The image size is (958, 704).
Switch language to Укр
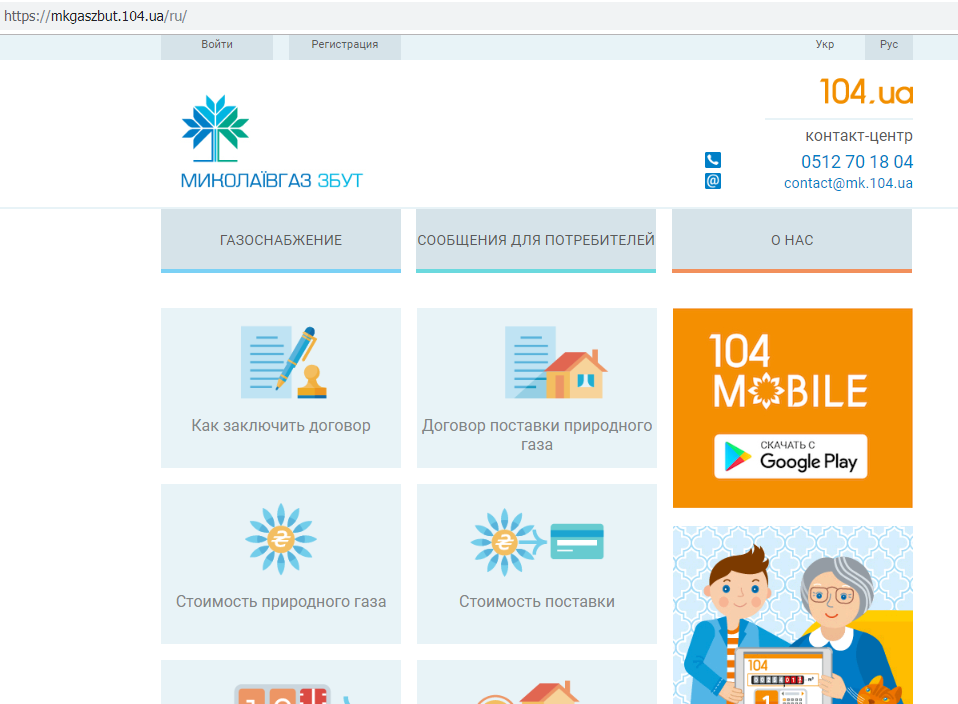[824, 45]
